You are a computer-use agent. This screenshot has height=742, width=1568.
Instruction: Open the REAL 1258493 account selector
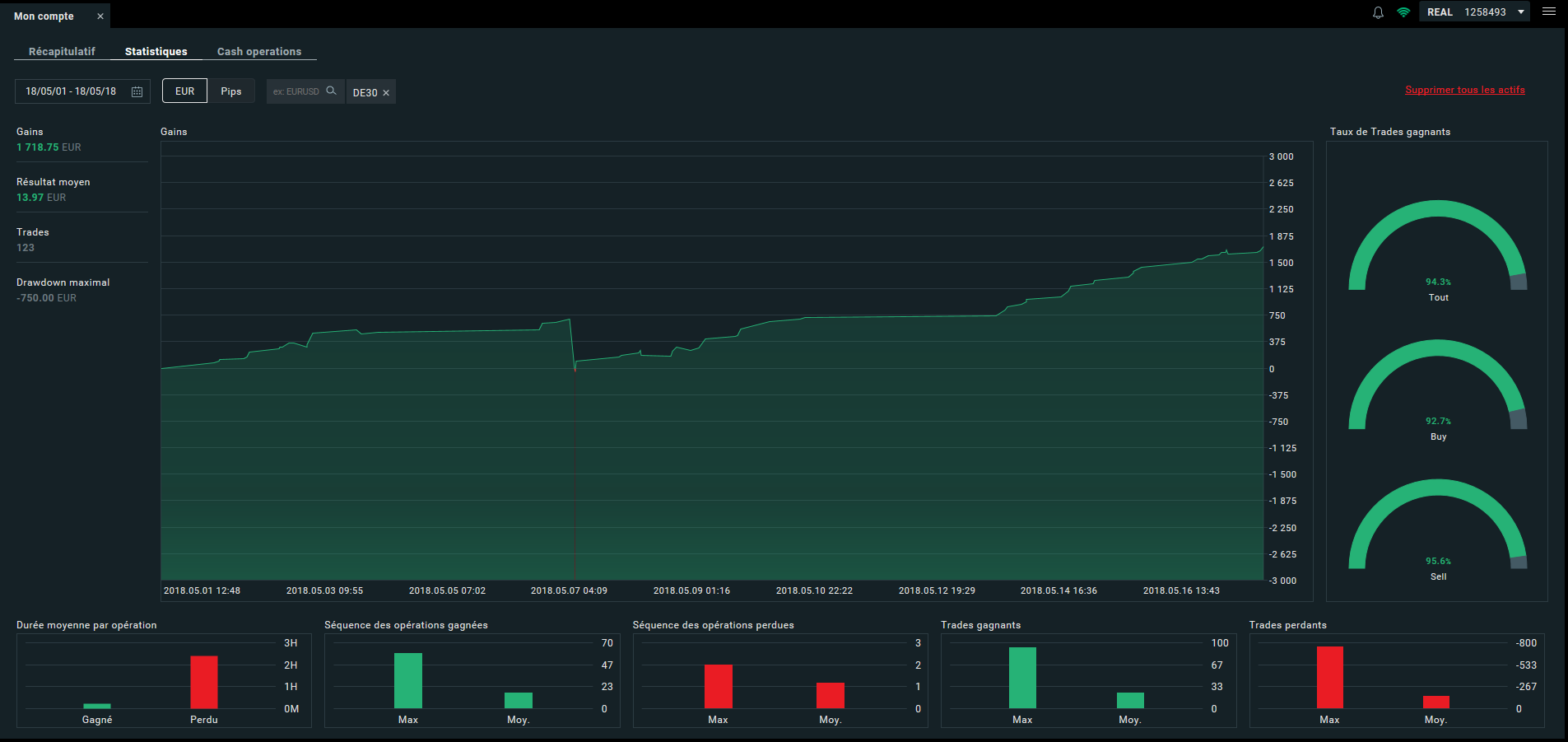[x=1474, y=12]
